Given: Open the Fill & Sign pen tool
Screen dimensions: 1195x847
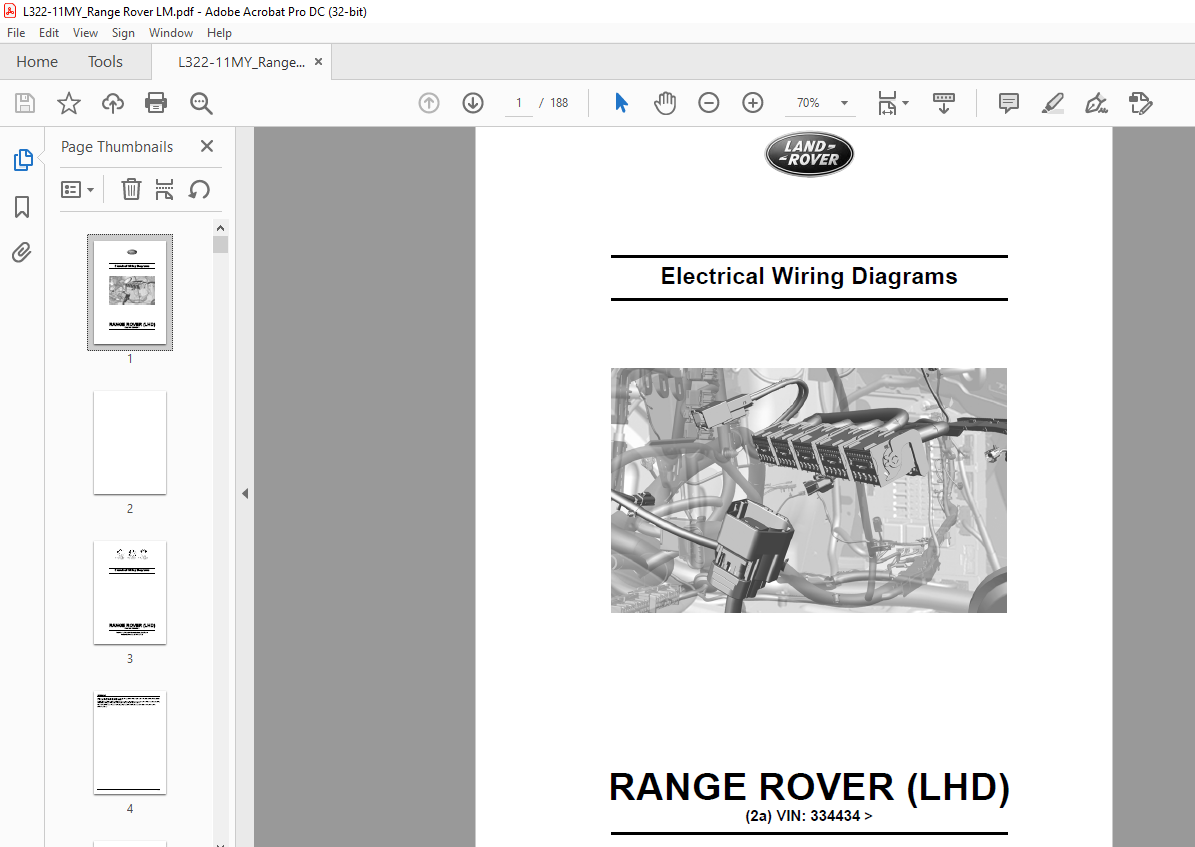Looking at the screenshot, I should coord(1096,103).
